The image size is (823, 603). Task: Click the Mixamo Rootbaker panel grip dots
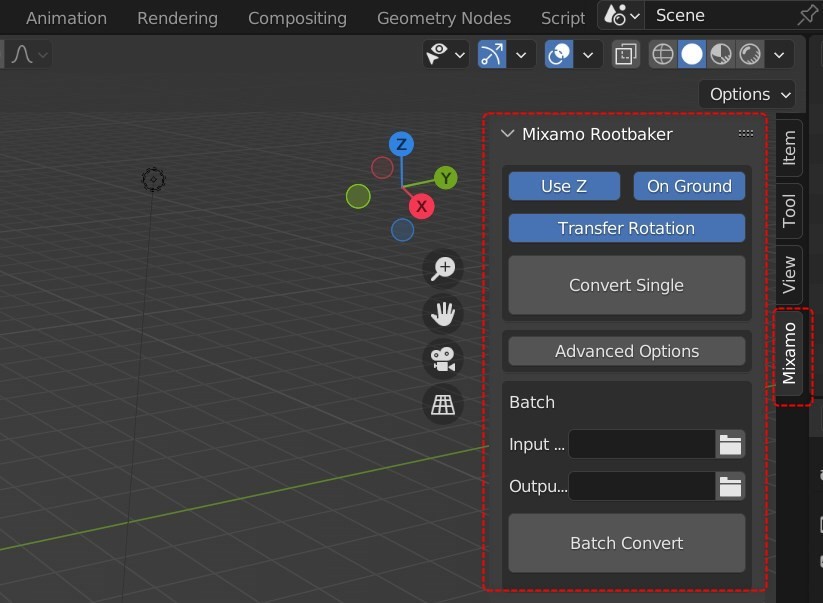746,134
